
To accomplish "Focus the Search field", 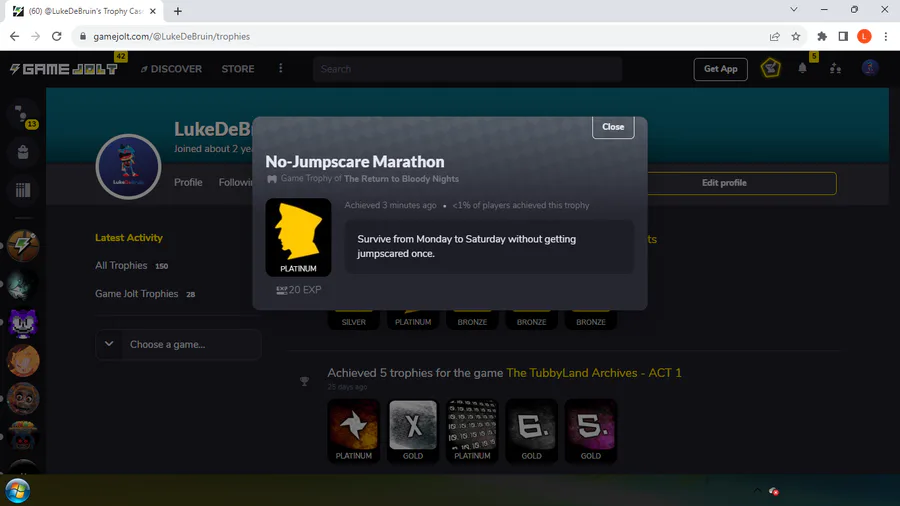I will [x=467, y=69].
